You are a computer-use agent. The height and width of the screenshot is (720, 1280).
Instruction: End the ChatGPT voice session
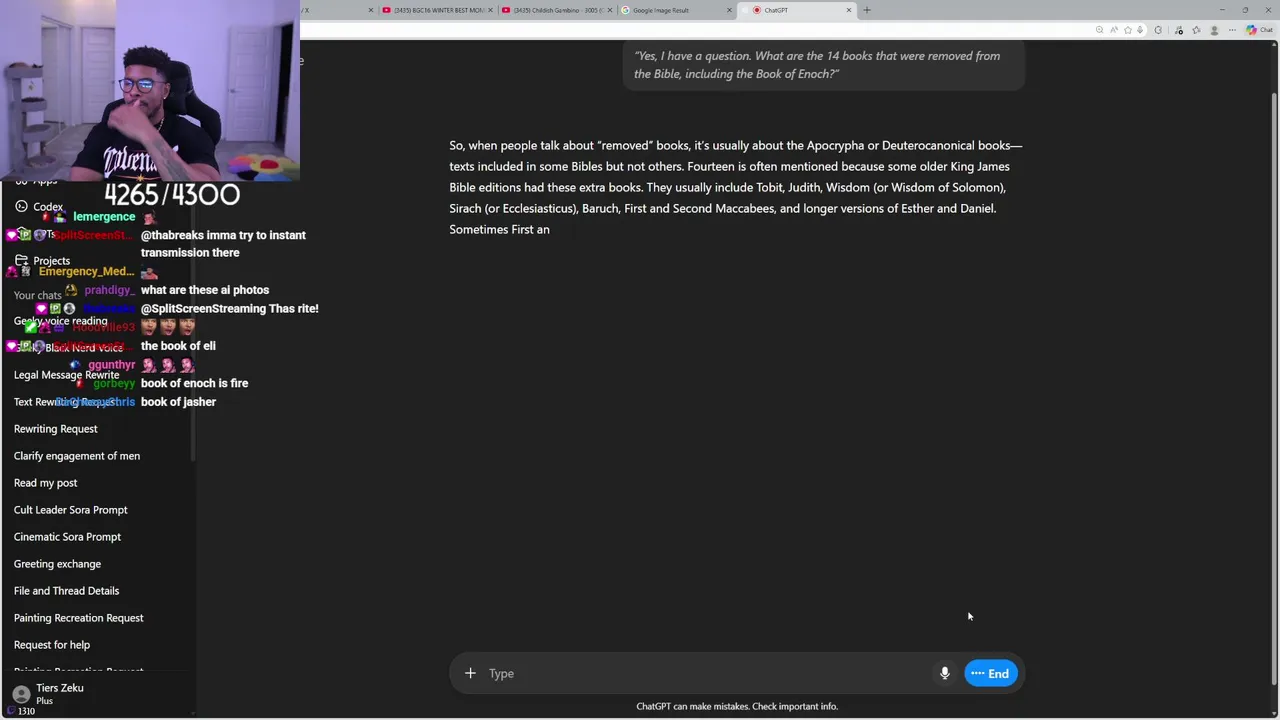(x=990, y=673)
